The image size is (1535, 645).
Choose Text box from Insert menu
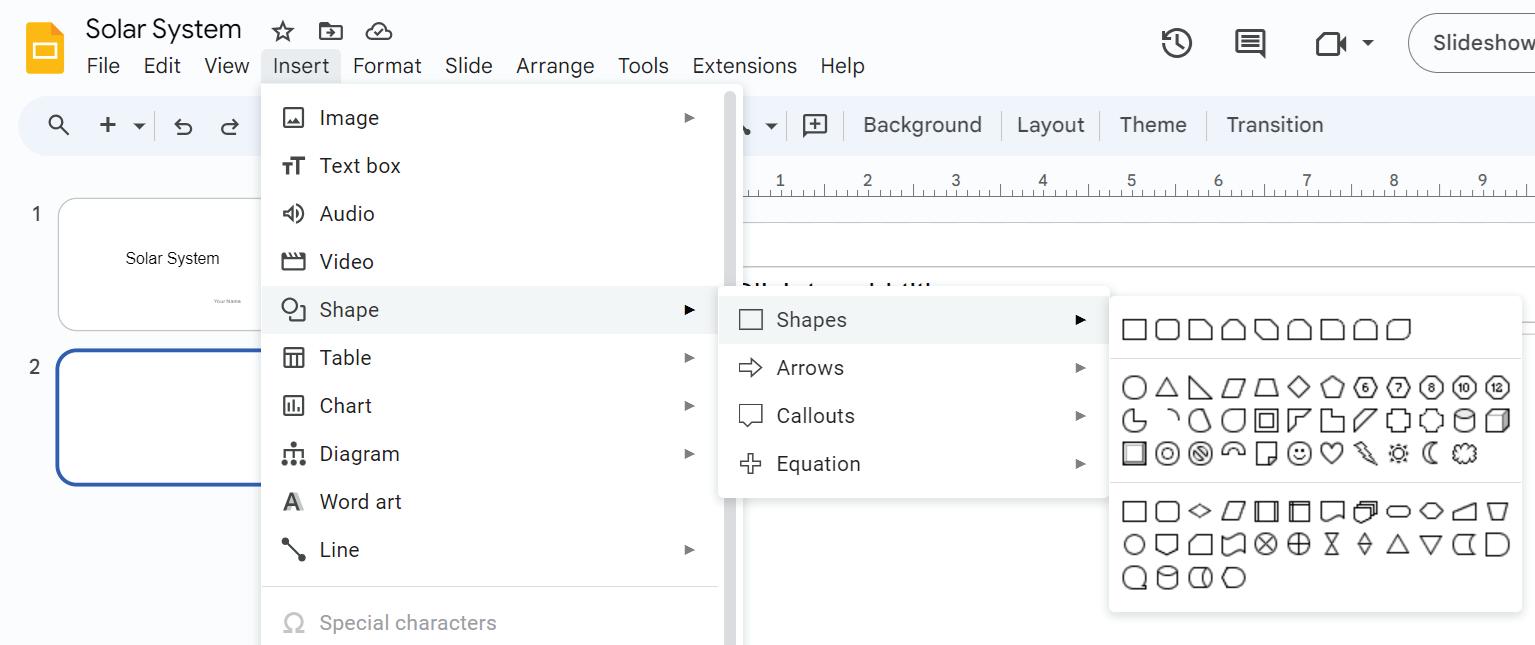[360, 166]
